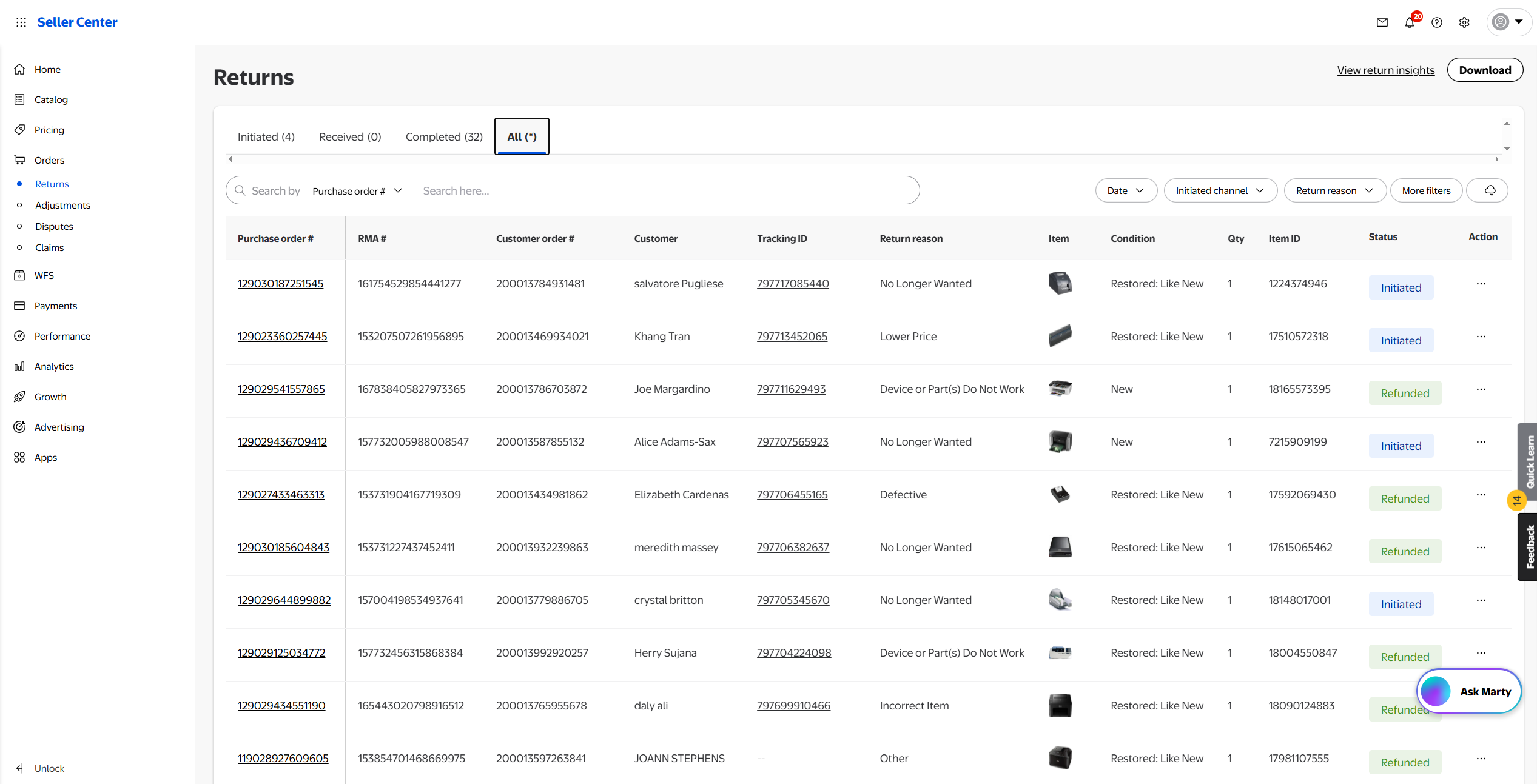Open Pricing in the sidebar
1537x784 pixels.
[49, 130]
